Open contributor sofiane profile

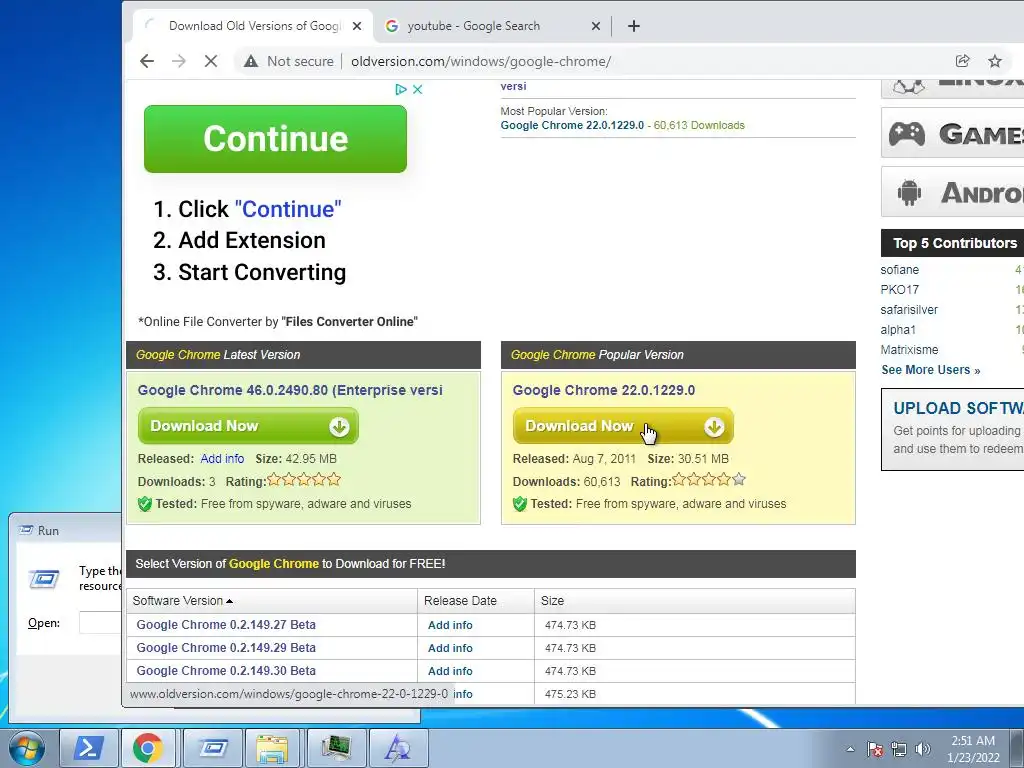899,270
